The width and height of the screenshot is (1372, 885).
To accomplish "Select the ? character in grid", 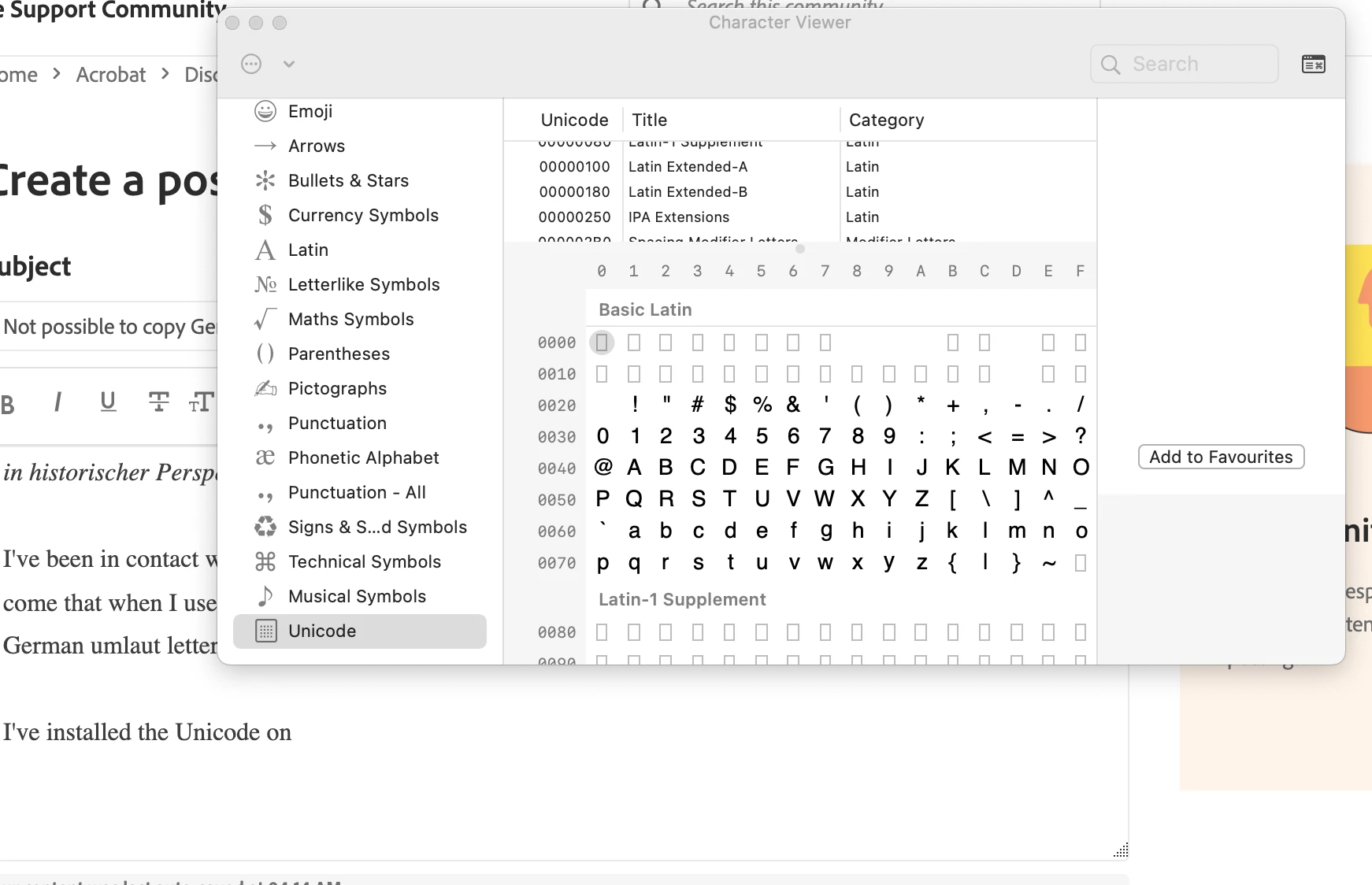I will point(1081,436).
